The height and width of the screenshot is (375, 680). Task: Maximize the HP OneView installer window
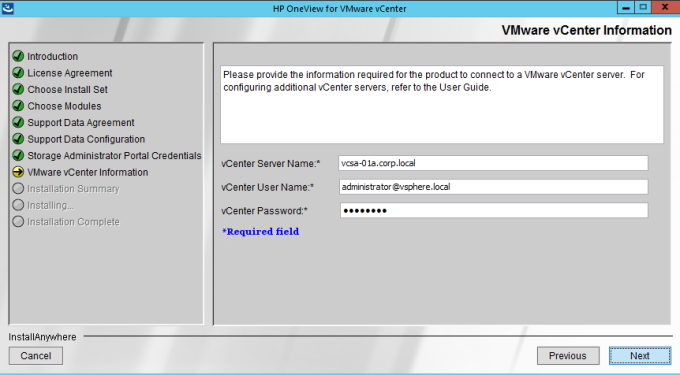point(643,7)
